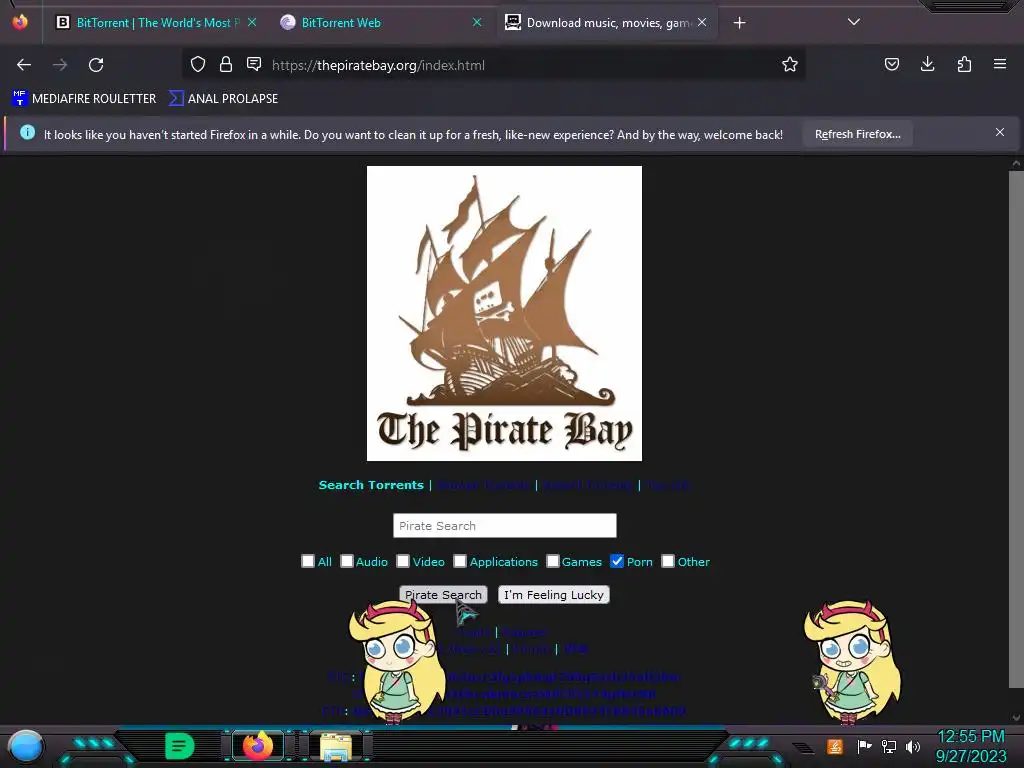Viewport: 1024px width, 768px height.
Task: Open the Java tray icon
Action: [835, 746]
